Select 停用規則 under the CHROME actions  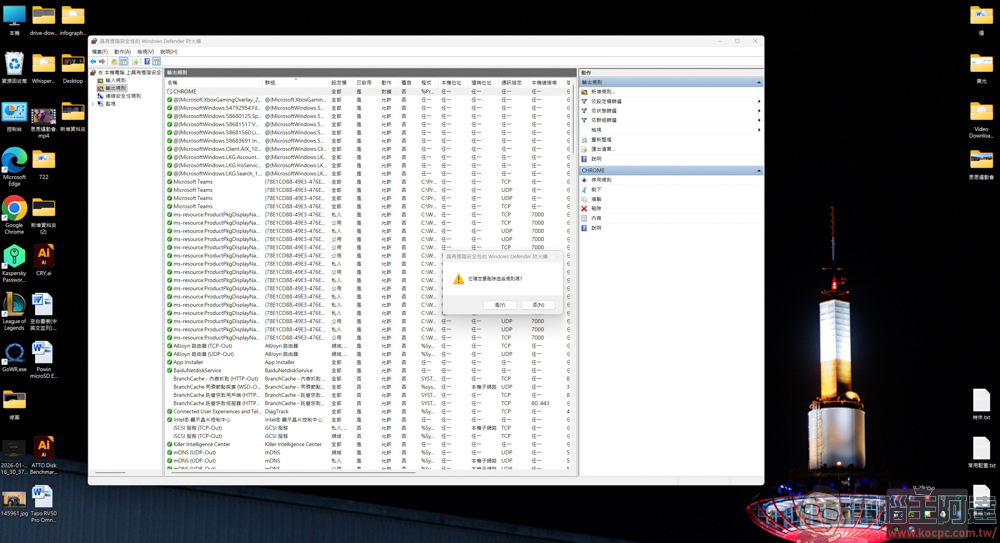pyautogui.click(x=601, y=180)
